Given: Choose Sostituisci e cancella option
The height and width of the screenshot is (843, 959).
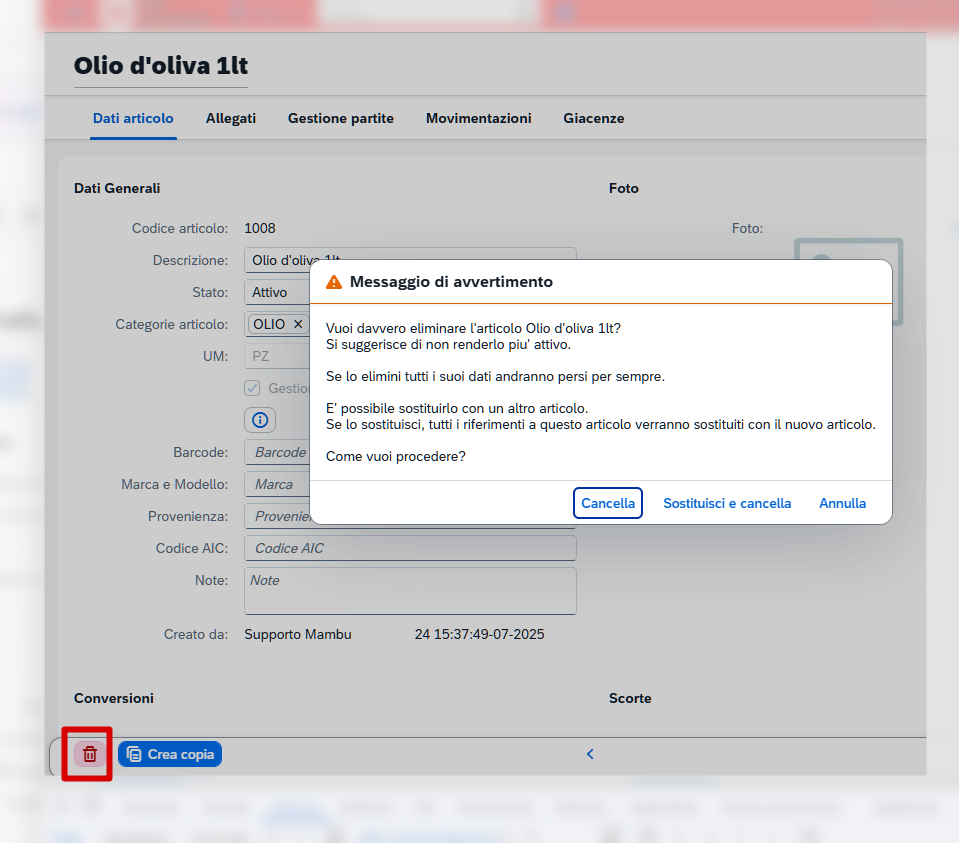Looking at the screenshot, I should point(727,503).
